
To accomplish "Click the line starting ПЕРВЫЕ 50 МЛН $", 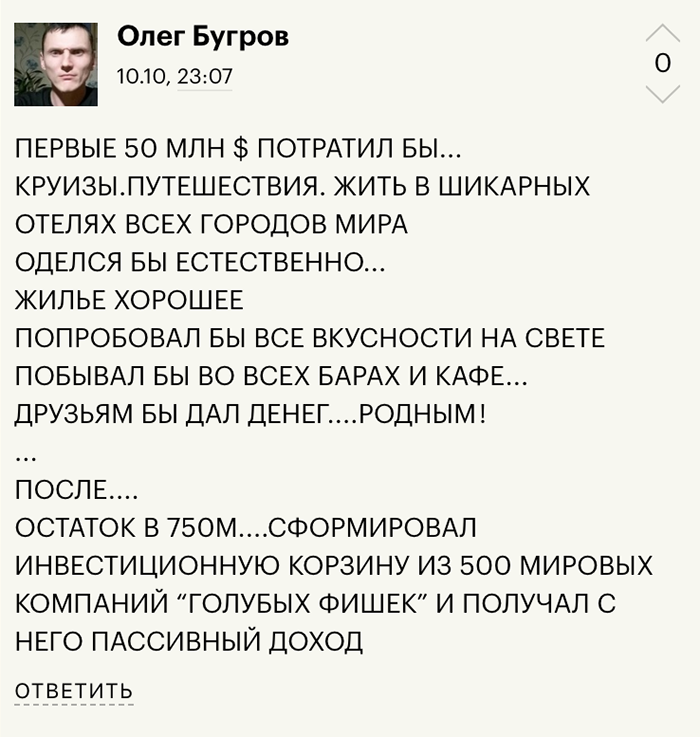I will pos(238,149).
